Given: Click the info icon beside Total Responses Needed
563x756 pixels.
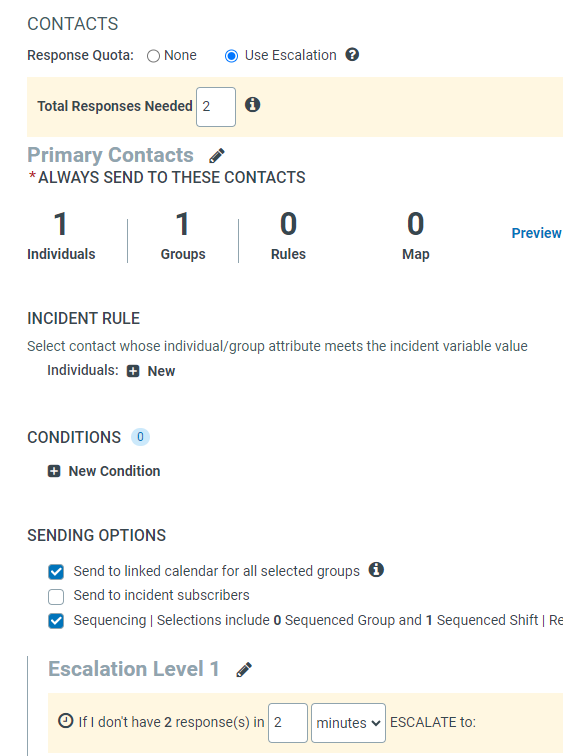Looking at the screenshot, I should pos(253,104).
